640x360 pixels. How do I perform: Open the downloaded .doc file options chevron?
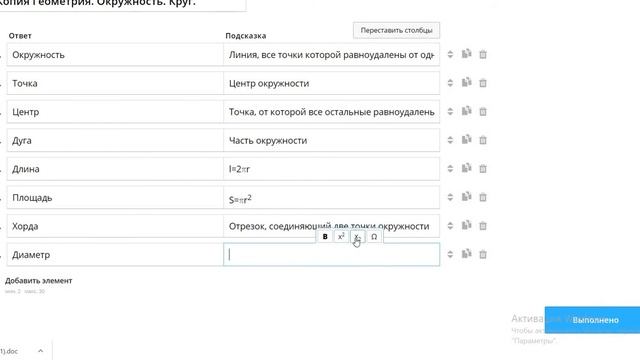(40, 351)
